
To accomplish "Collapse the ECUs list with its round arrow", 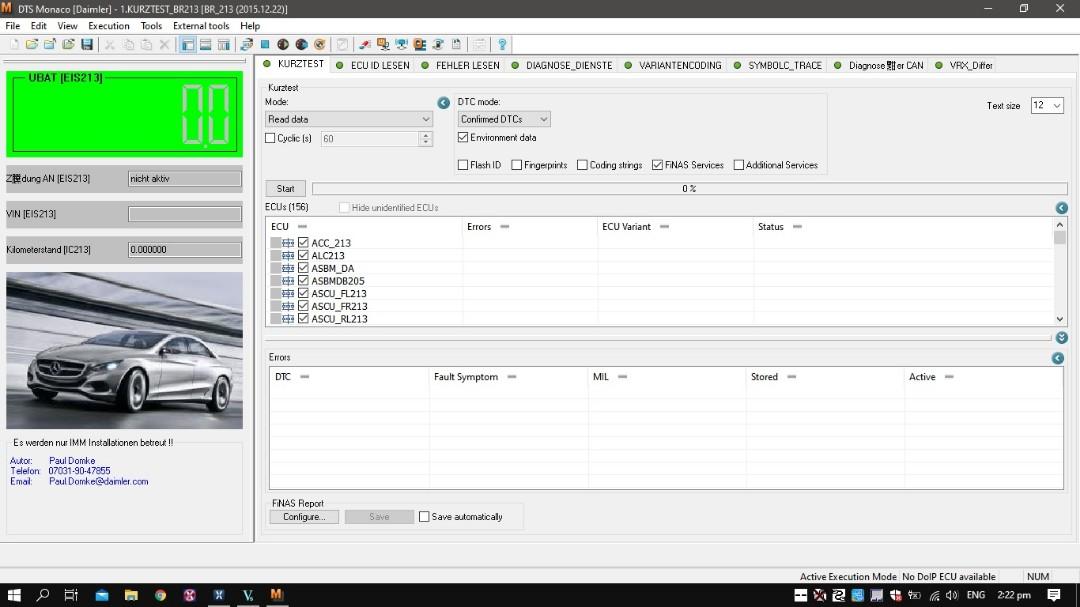I will point(1061,208).
